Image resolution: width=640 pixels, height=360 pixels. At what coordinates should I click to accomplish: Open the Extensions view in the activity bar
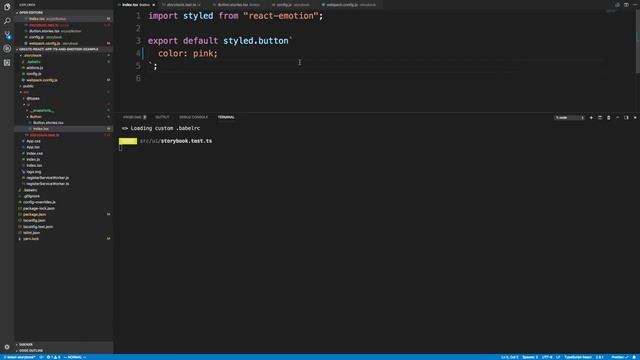pos(7,62)
